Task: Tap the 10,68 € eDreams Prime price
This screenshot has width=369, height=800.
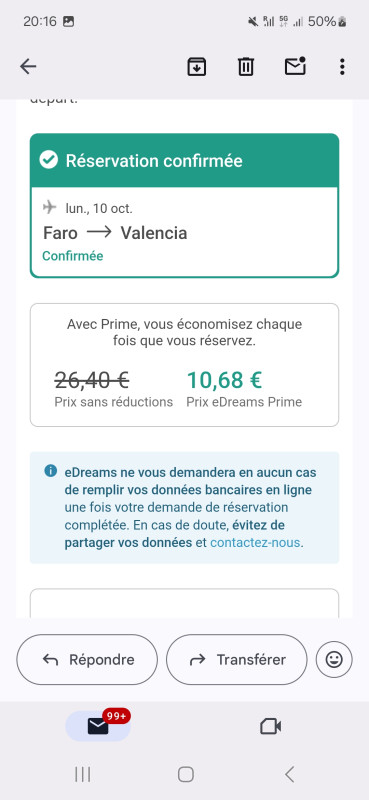Action: (x=224, y=380)
